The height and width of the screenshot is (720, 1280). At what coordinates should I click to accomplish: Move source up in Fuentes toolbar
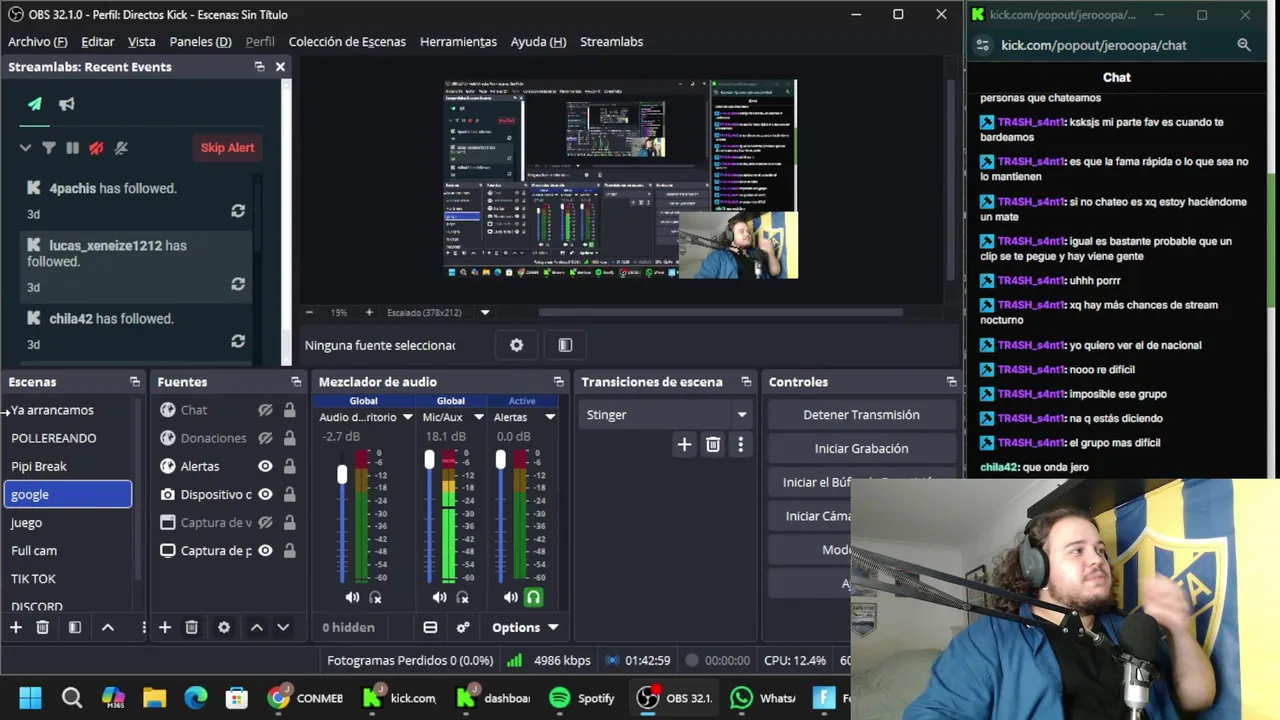pos(257,627)
